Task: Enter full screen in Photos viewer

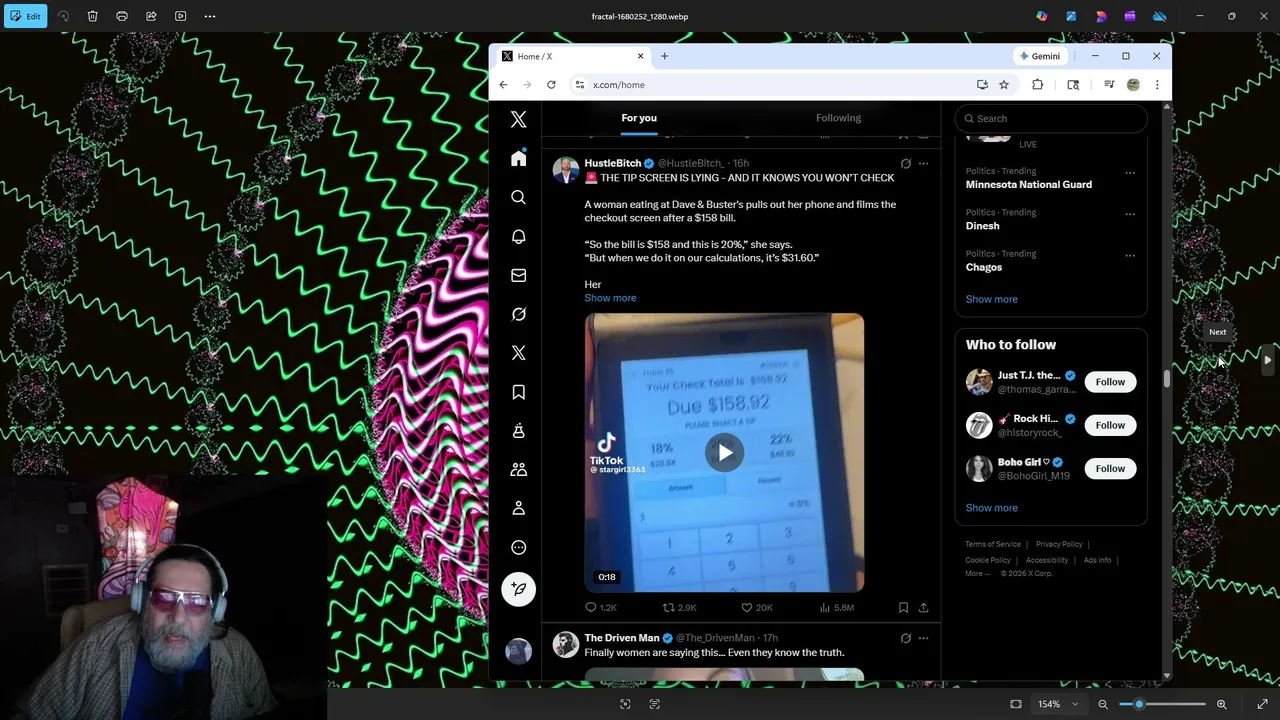Action: 1262,704
